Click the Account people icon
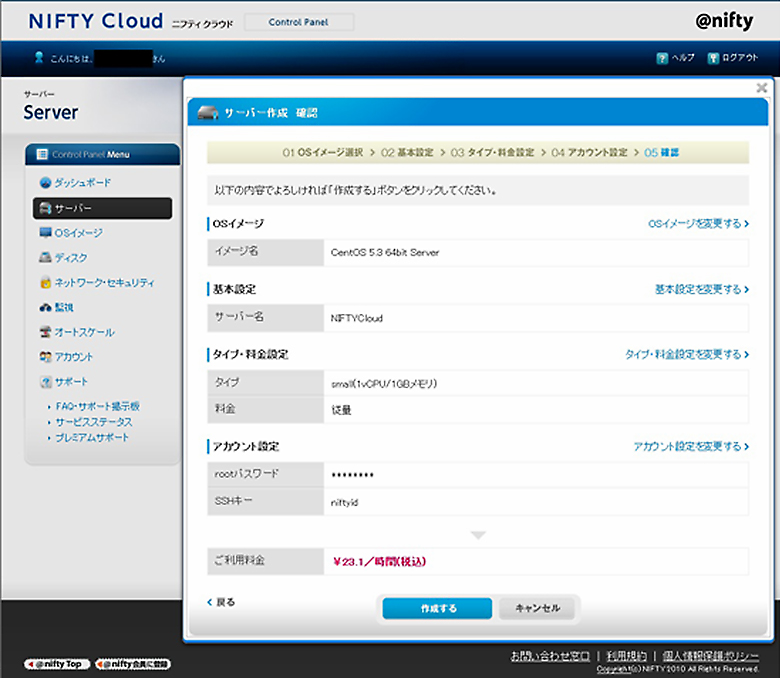The width and height of the screenshot is (780, 678). (x=45, y=357)
